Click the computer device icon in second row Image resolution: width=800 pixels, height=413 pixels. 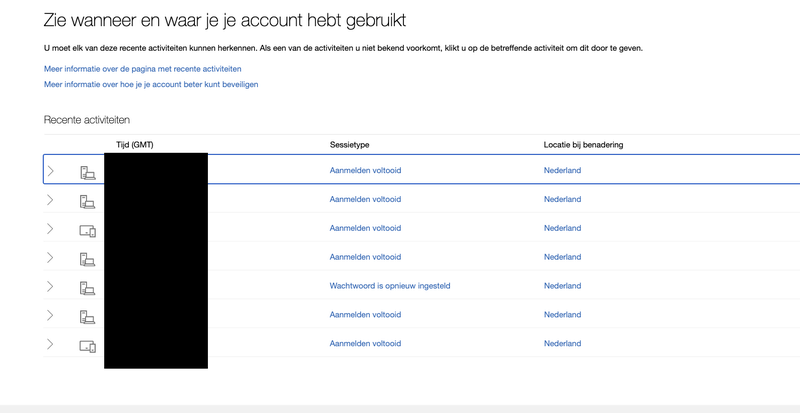(x=87, y=202)
